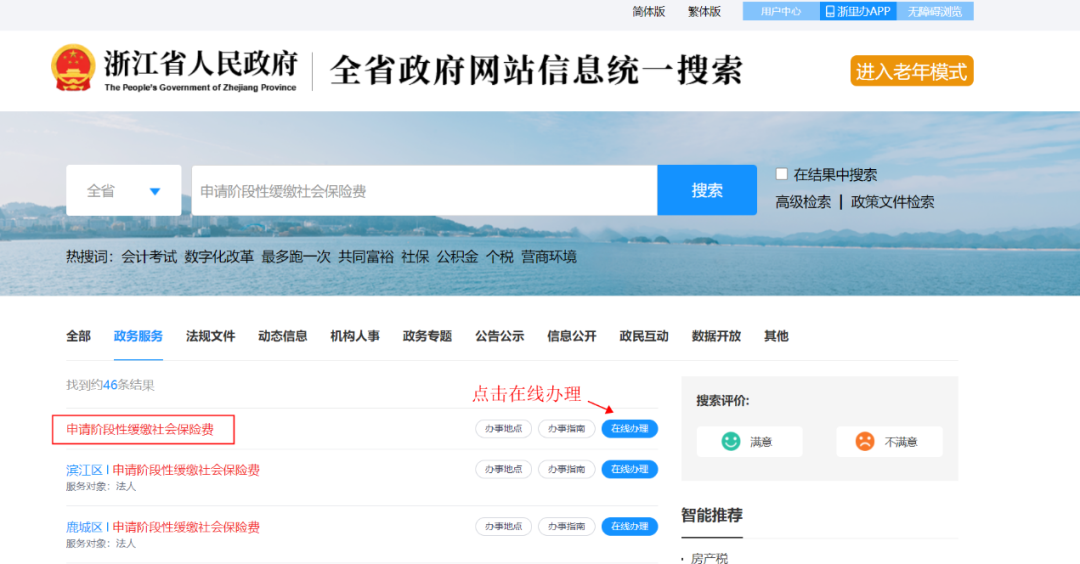Switch to 简体版

click(649, 12)
